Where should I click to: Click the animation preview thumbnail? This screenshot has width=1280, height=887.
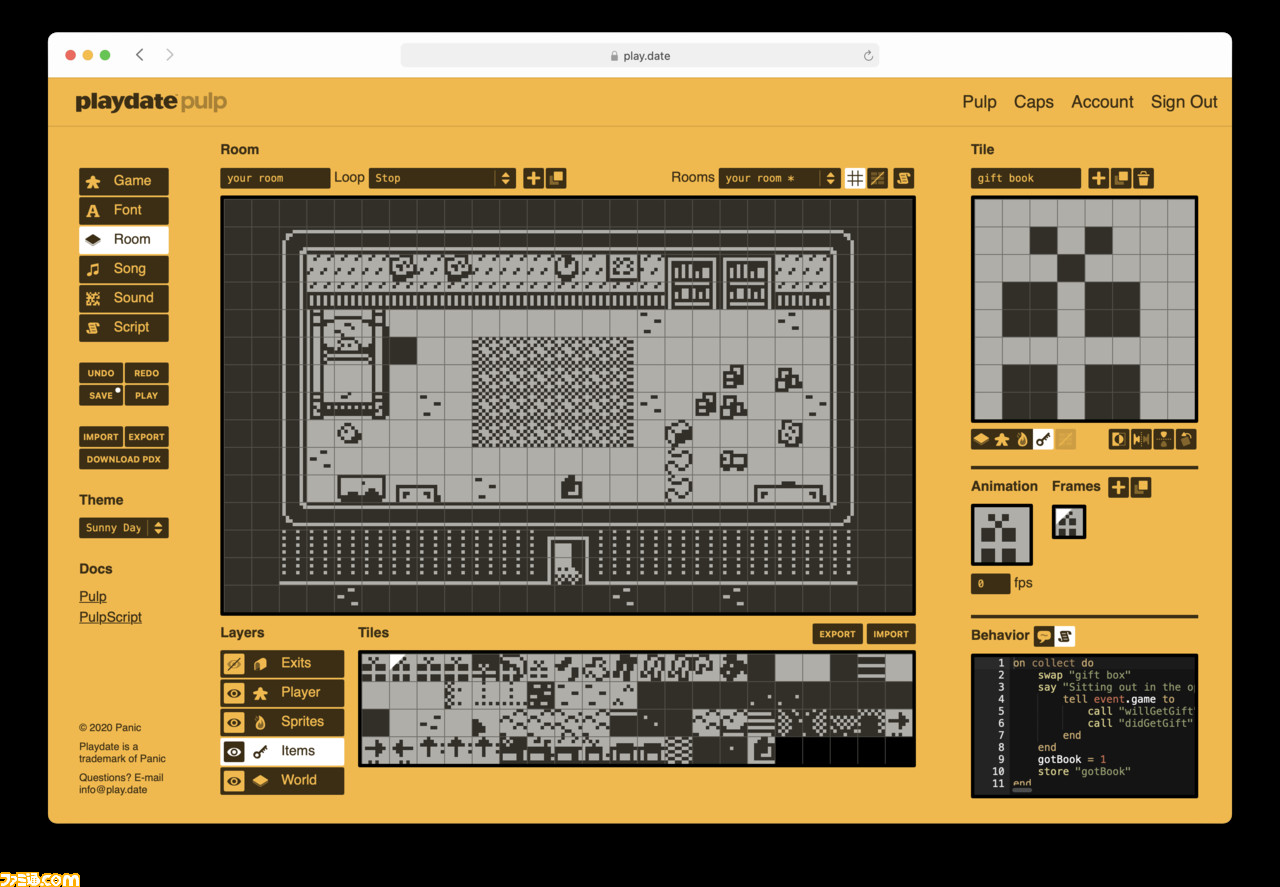click(x=1002, y=535)
